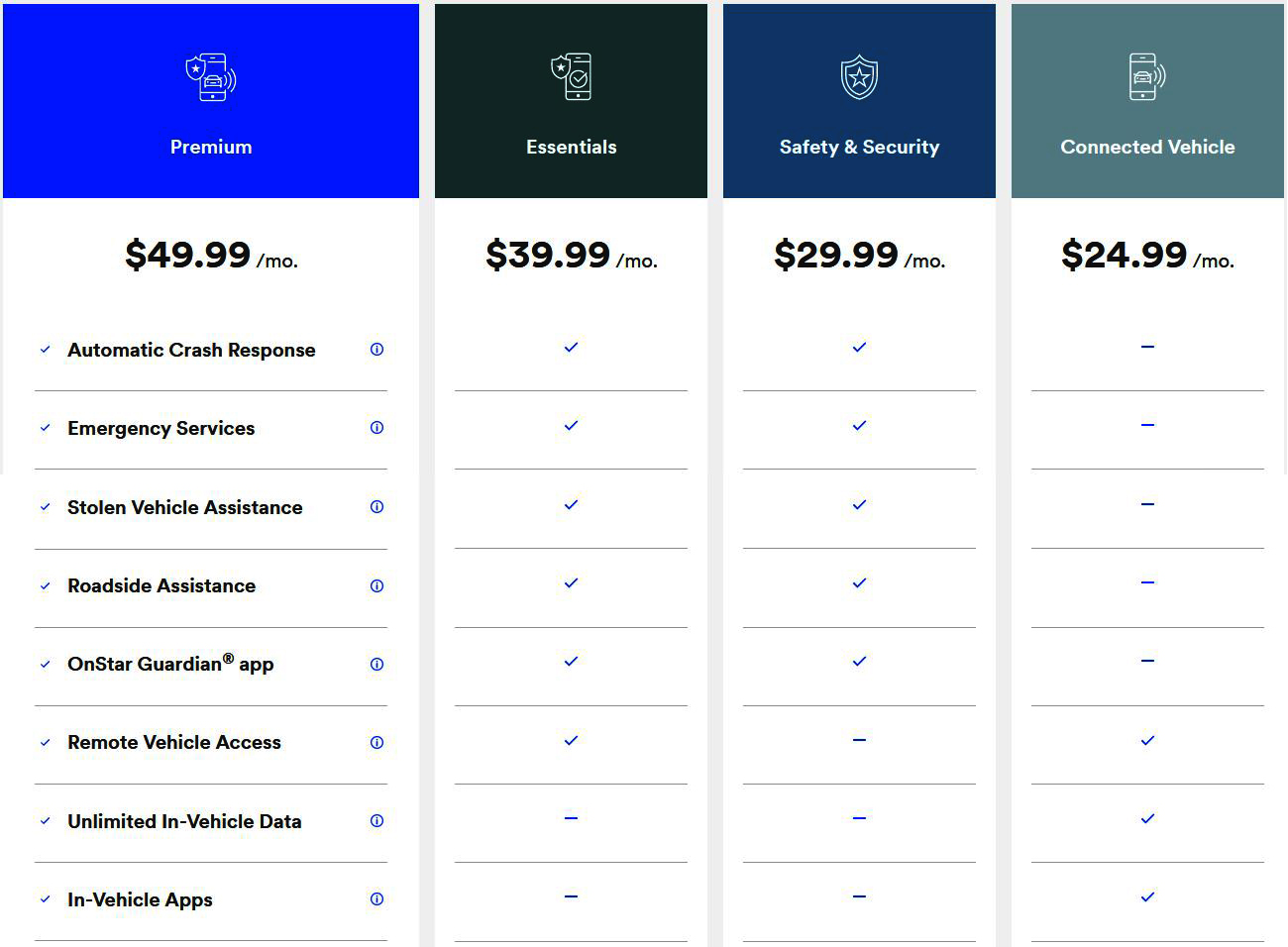Click the $49.99 per month Premium price
Screen dimensions: 1288x947
point(211,256)
